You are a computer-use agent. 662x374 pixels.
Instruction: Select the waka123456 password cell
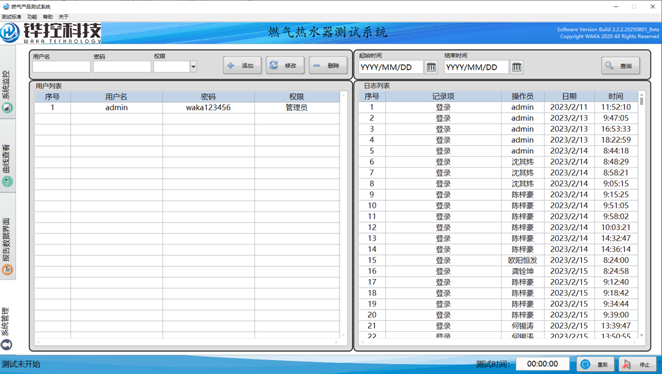[x=208, y=108]
